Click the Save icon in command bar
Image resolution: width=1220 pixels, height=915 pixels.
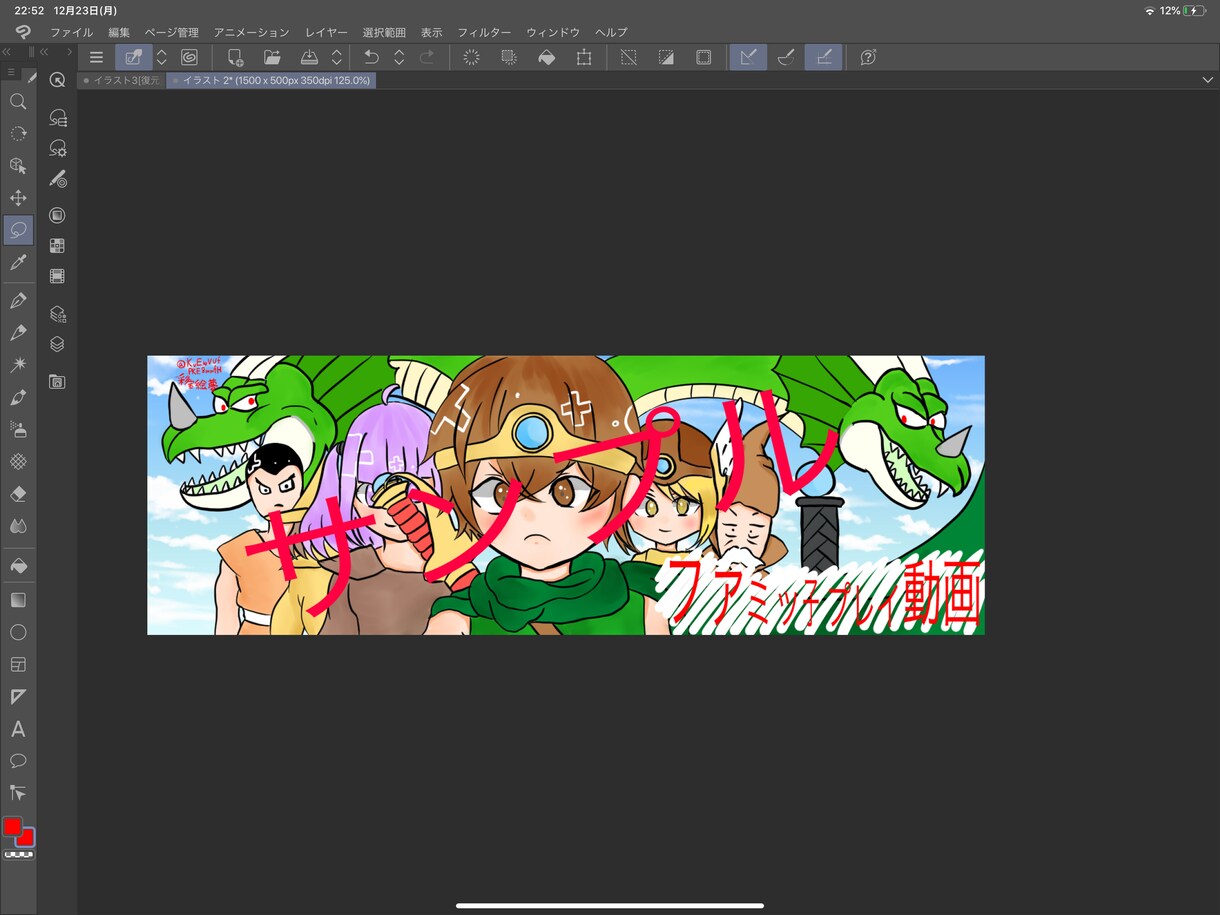(310, 57)
